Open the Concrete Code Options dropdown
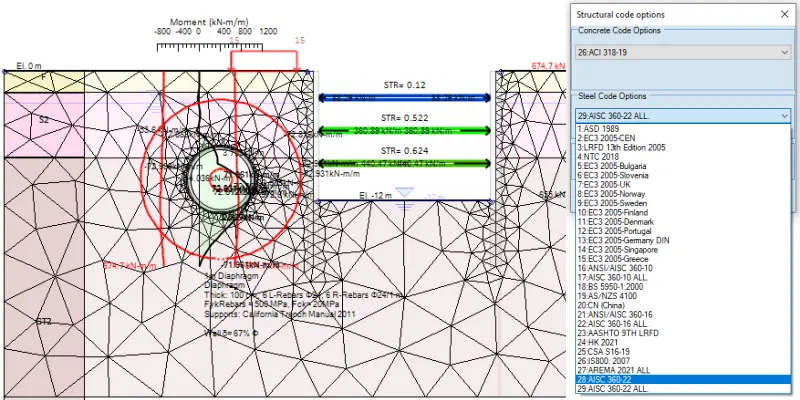The image size is (800, 400). pos(683,52)
